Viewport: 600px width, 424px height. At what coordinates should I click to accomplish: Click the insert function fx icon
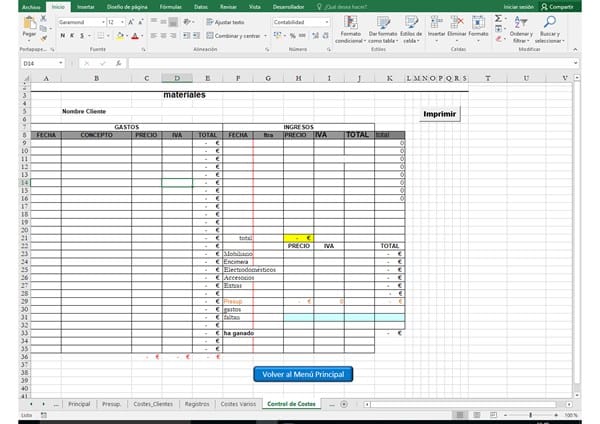tap(119, 64)
